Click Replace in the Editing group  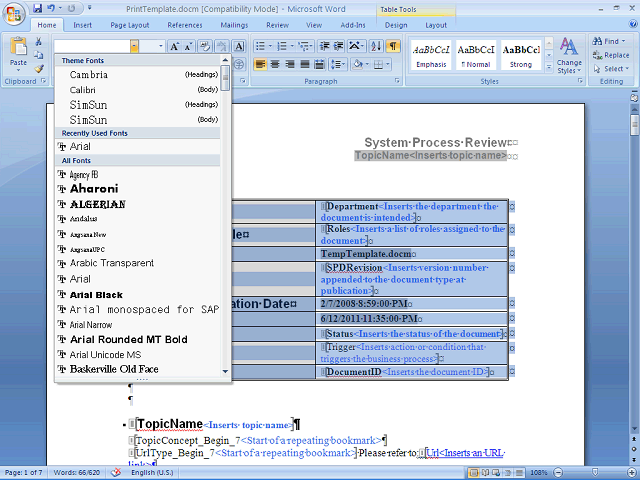611,55
